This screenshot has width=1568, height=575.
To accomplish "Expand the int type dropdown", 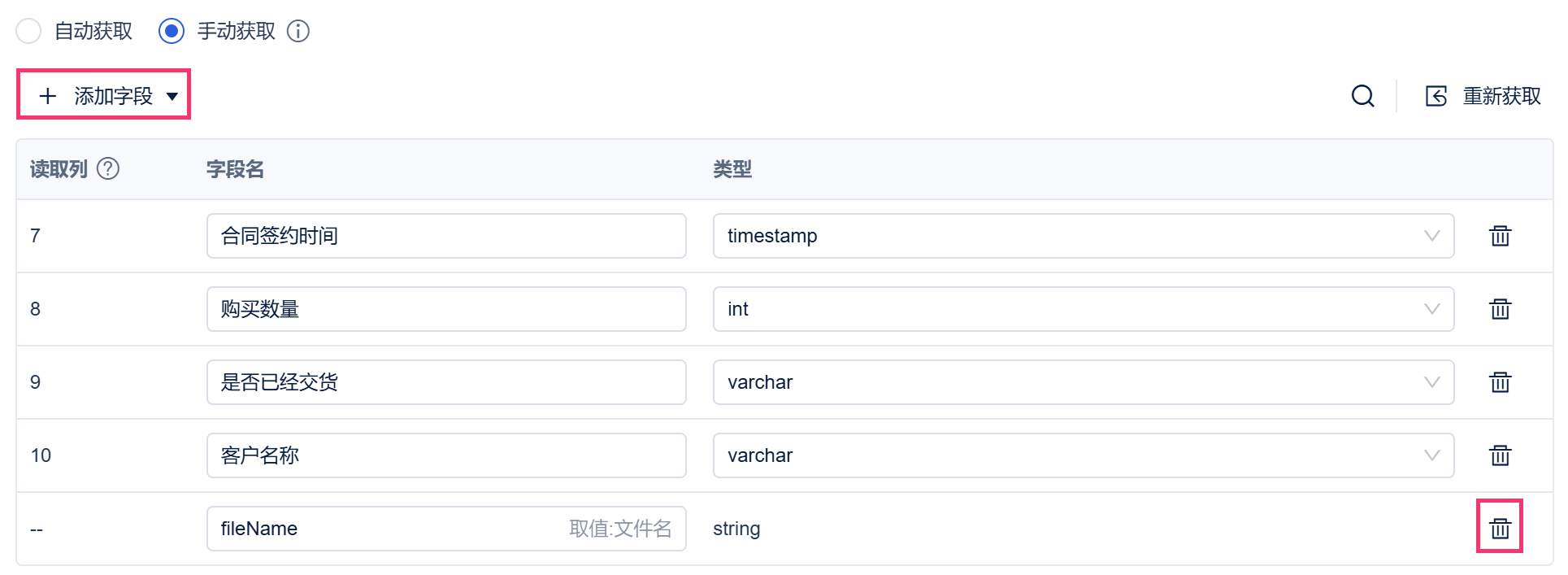I will click(x=1084, y=309).
